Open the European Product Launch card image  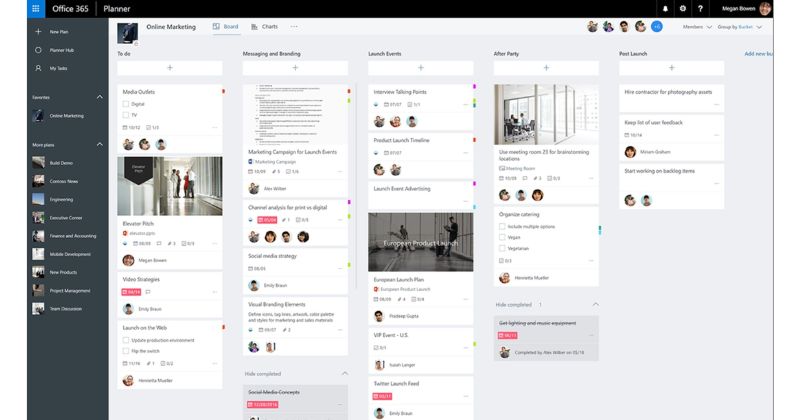coord(421,242)
